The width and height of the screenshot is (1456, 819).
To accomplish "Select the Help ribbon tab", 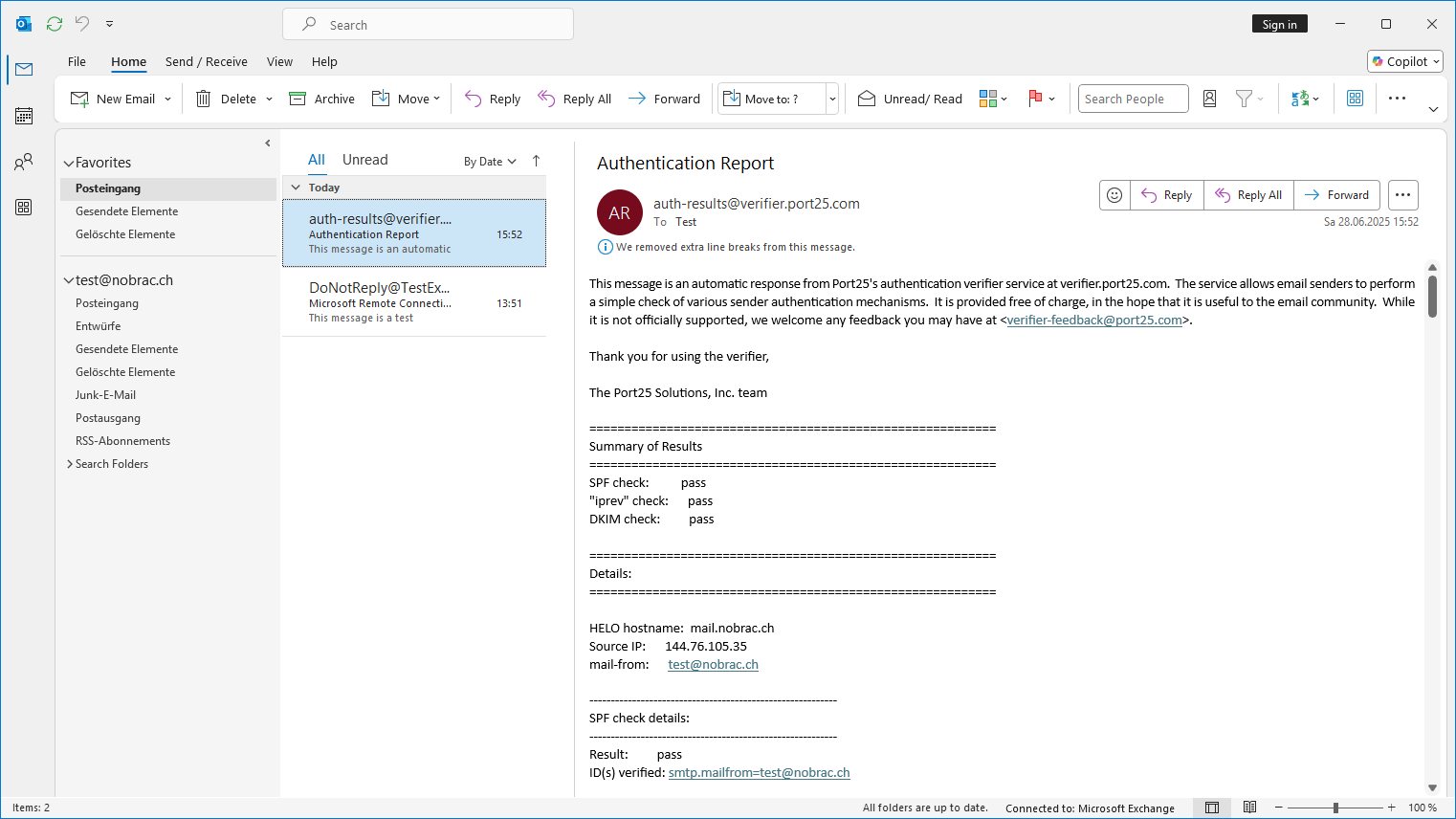I will pyautogui.click(x=324, y=61).
